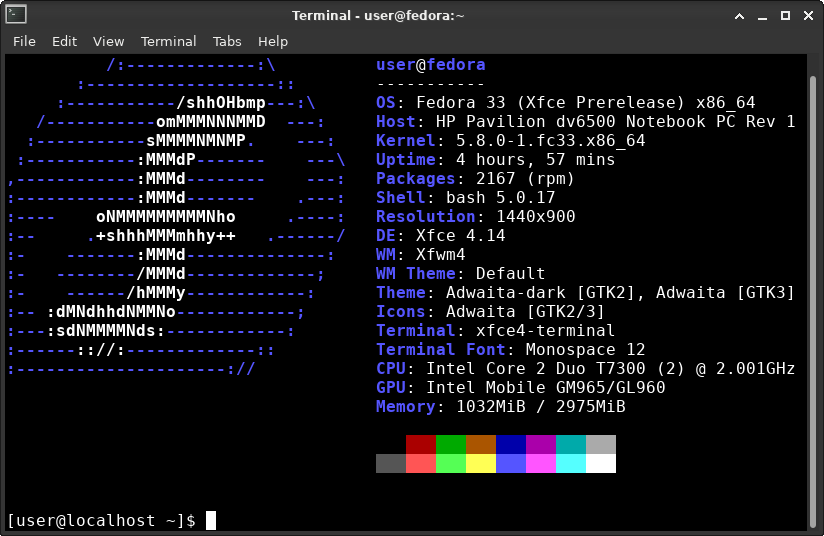Screen dimensions: 824x536
Task: Click the terminal icon in title bar
Action: point(16,15)
